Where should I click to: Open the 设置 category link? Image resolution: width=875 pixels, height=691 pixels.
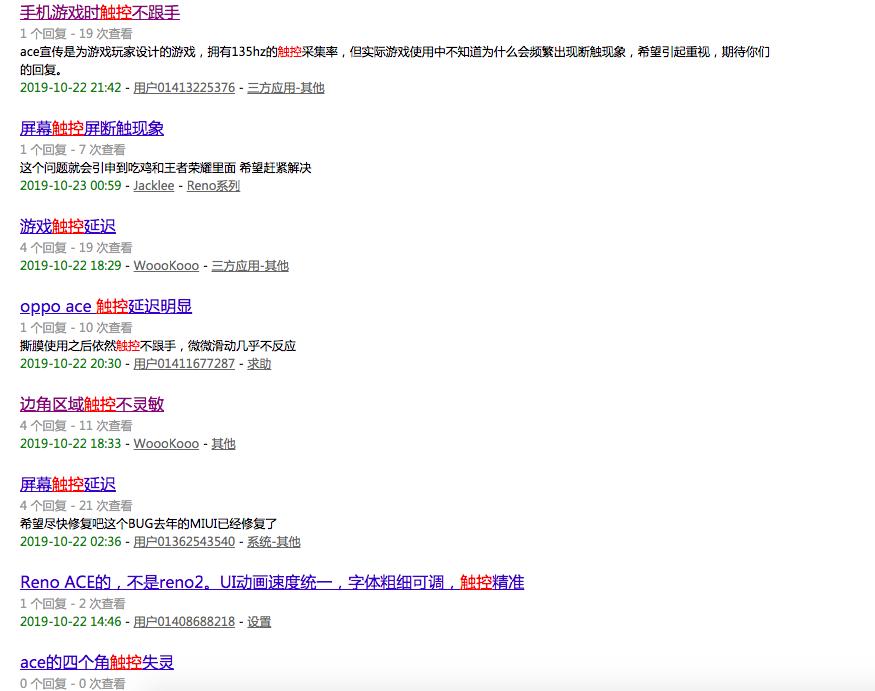pos(256,621)
